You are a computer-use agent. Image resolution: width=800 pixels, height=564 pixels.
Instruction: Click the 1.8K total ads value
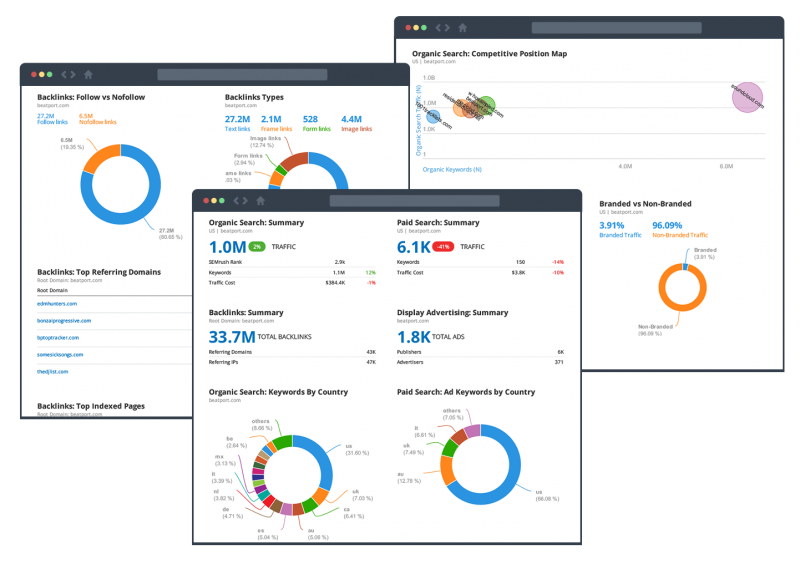[x=414, y=337]
